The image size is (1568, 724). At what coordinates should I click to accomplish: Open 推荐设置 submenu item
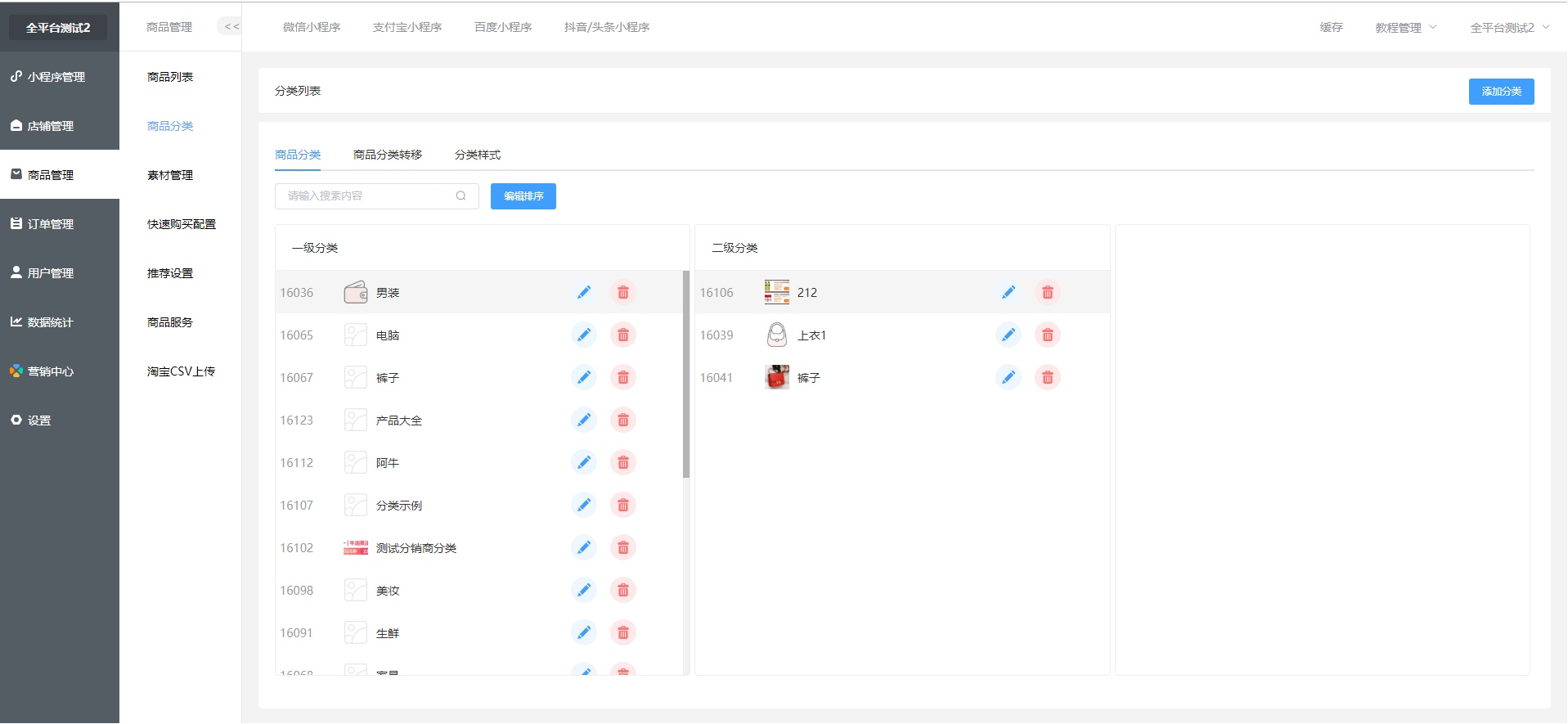170,273
